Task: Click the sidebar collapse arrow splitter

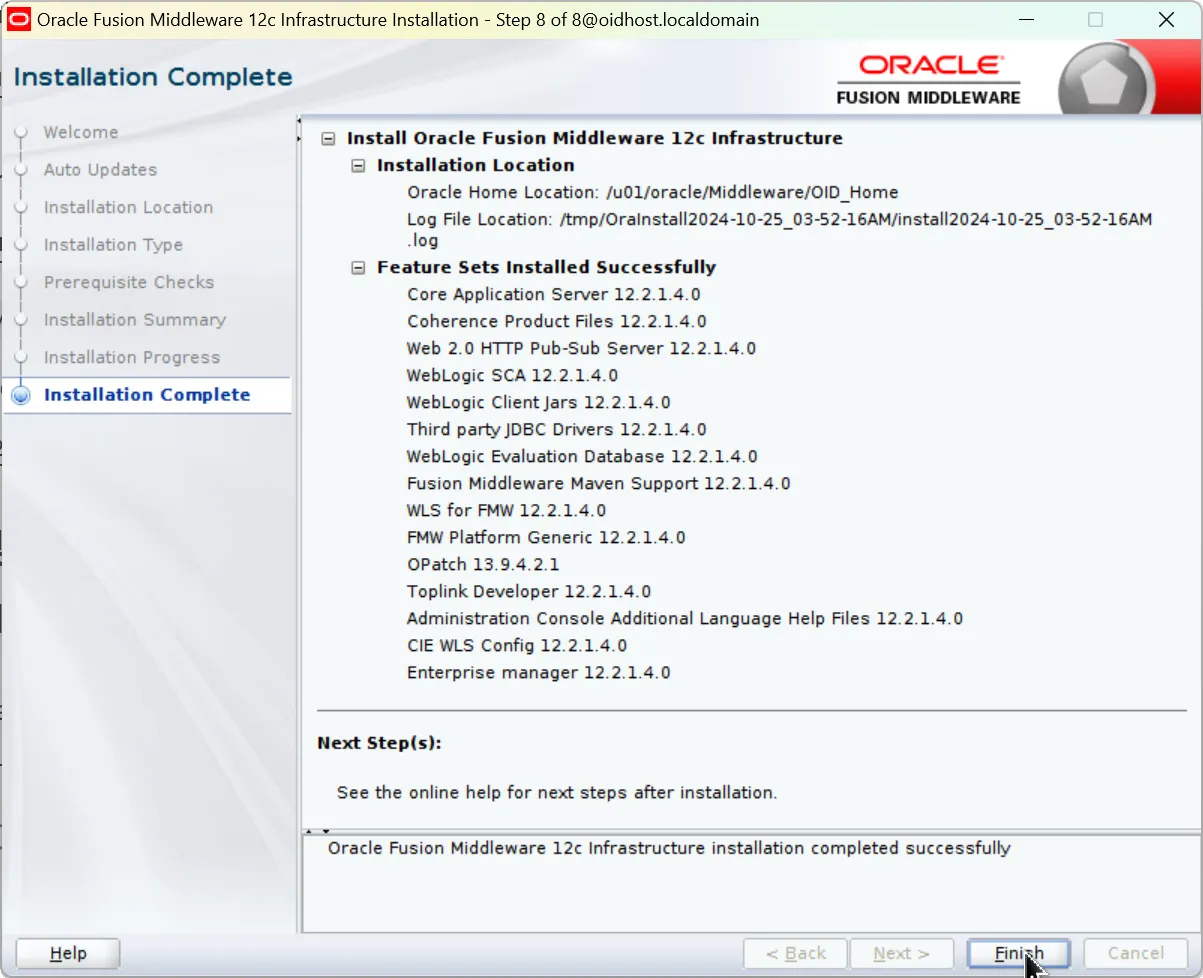Action: [x=298, y=129]
